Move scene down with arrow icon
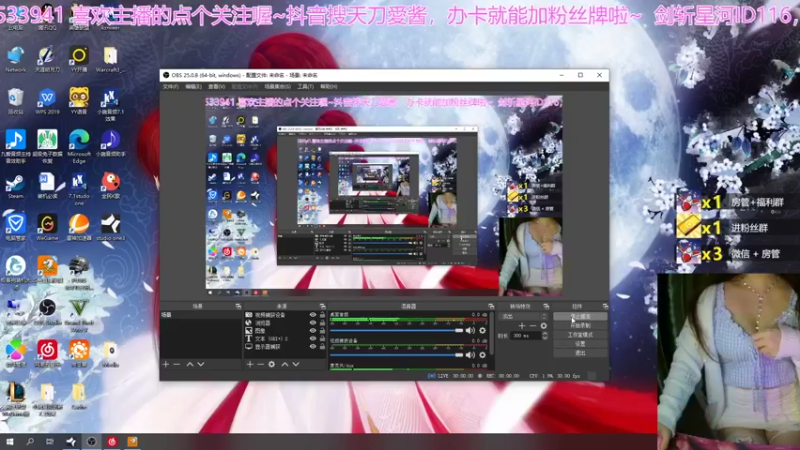The height and width of the screenshot is (450, 800). click(x=201, y=364)
